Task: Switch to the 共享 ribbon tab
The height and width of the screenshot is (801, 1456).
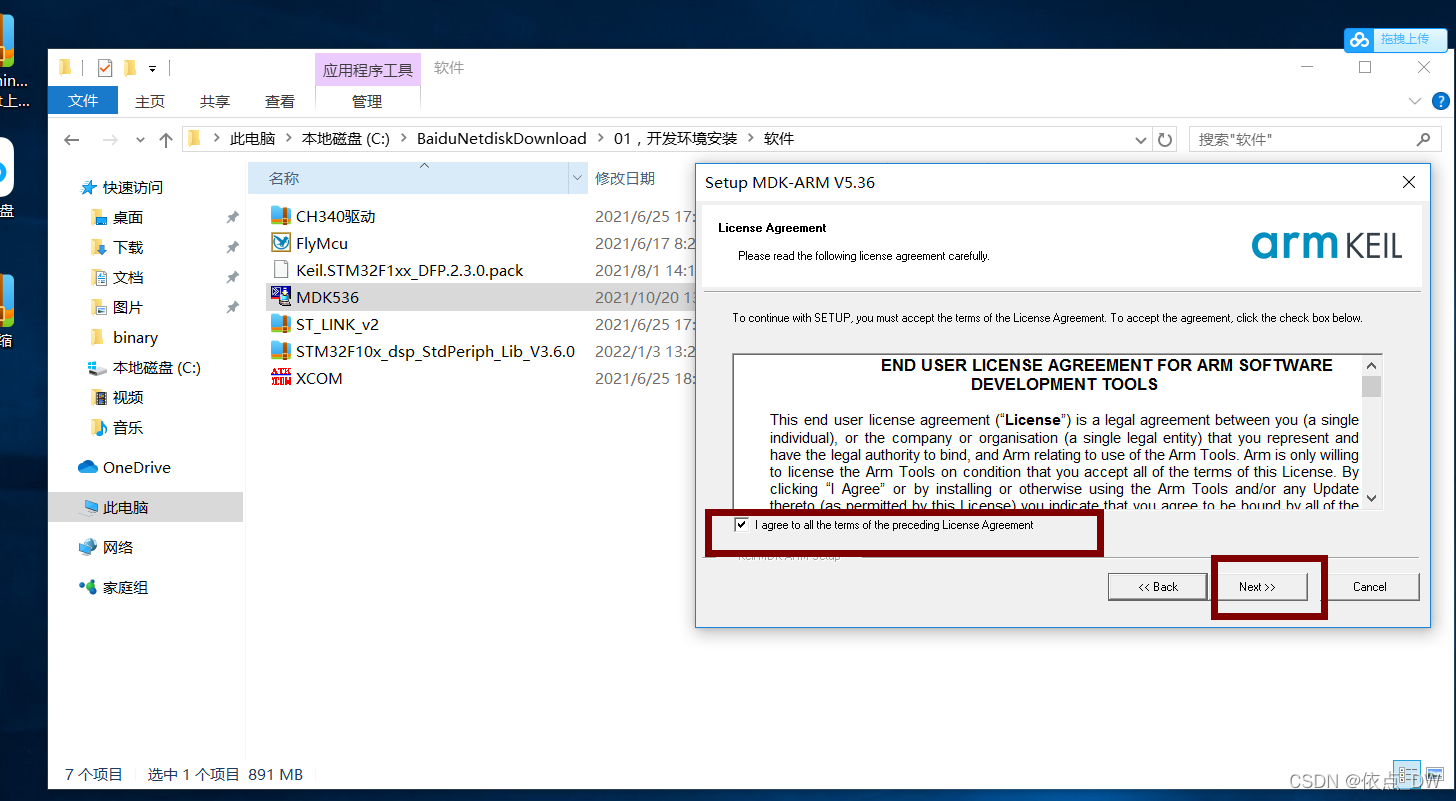Action: [215, 101]
